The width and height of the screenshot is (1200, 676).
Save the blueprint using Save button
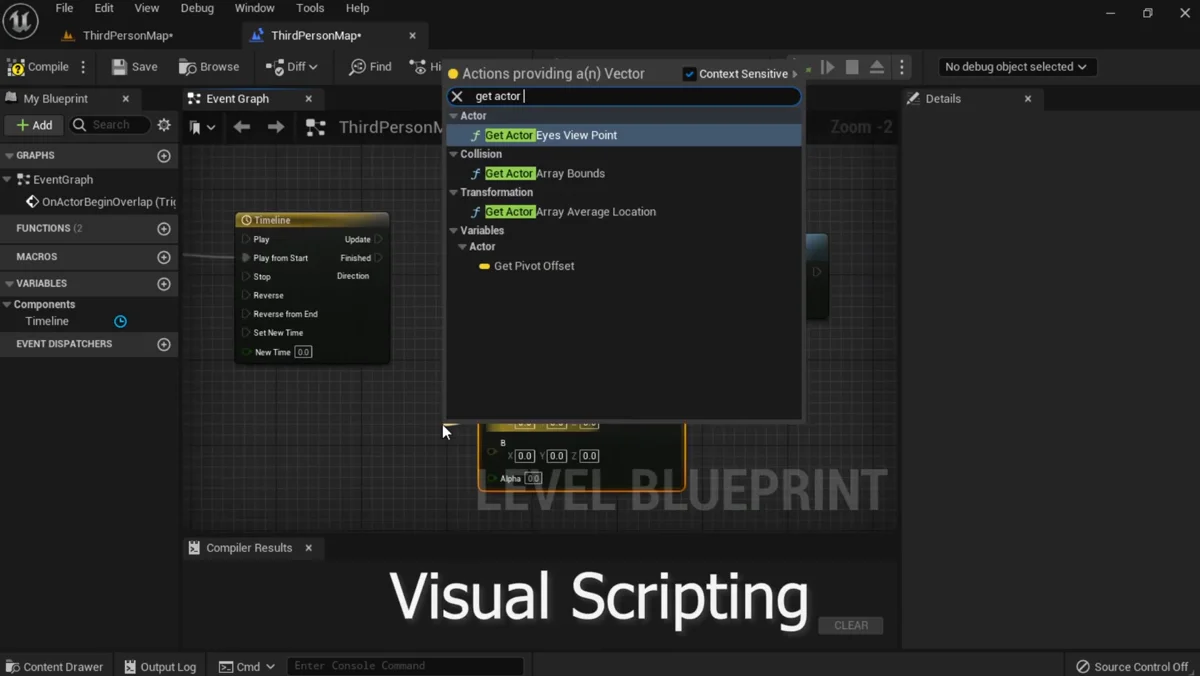(134, 67)
